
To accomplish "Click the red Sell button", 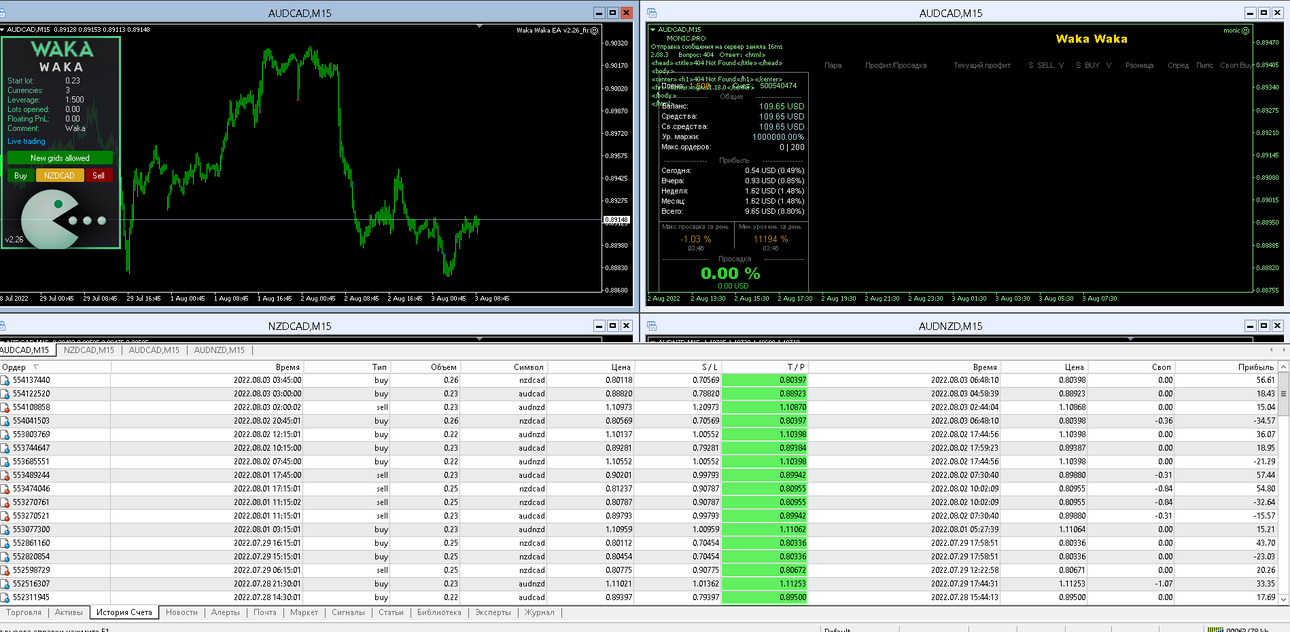I will [98, 176].
